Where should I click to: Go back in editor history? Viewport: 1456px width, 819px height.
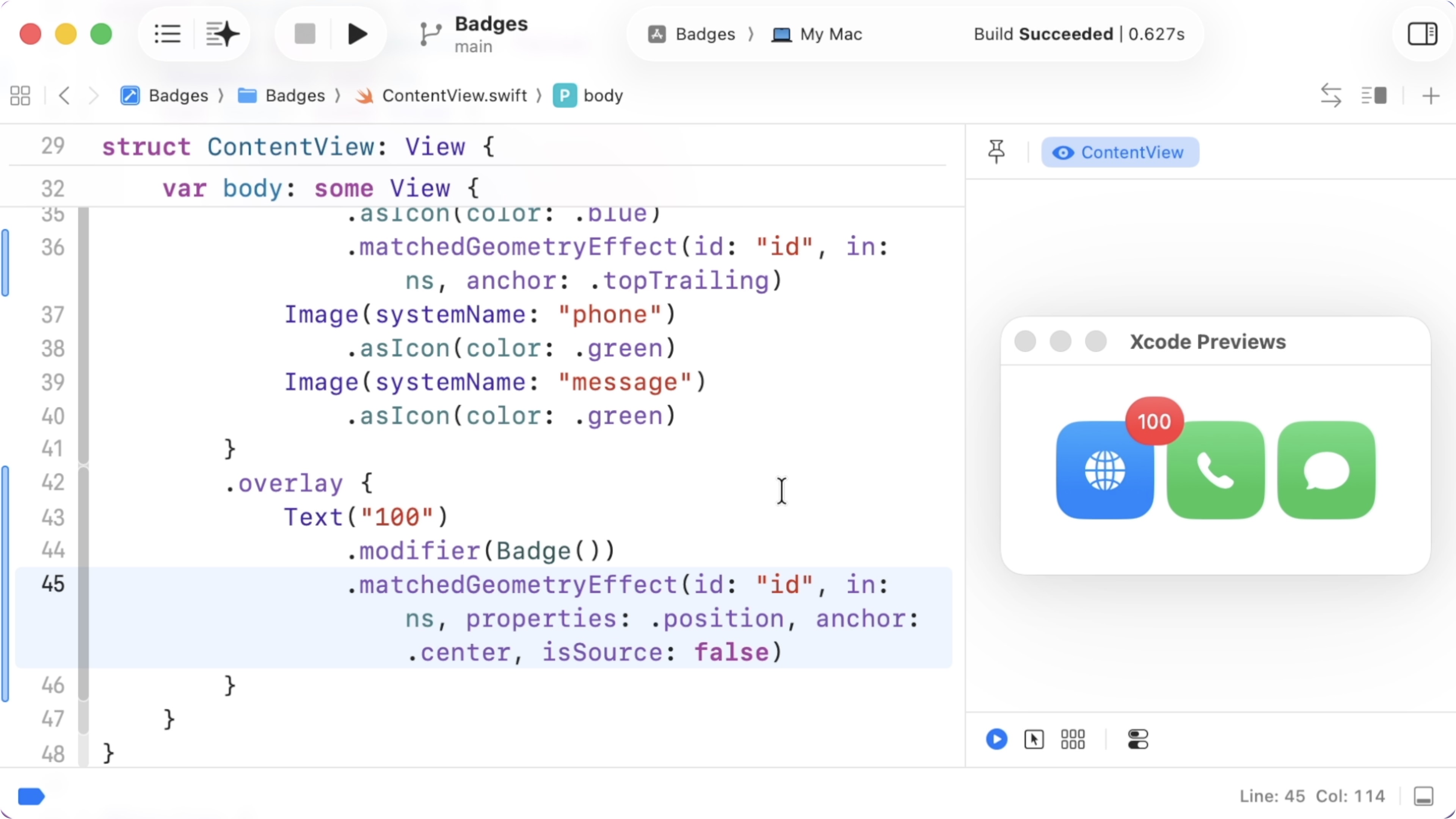pos(64,96)
